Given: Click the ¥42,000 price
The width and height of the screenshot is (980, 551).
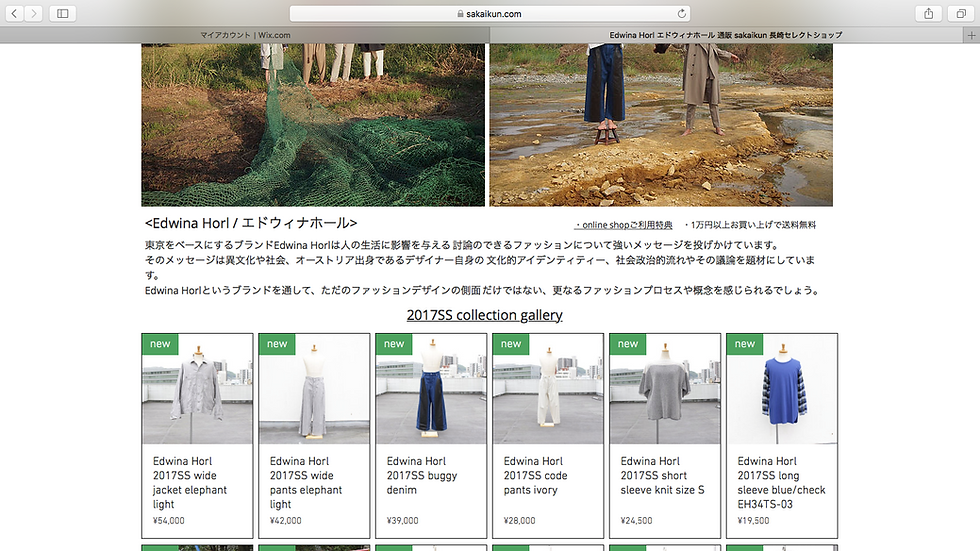Looking at the screenshot, I should [x=286, y=520].
